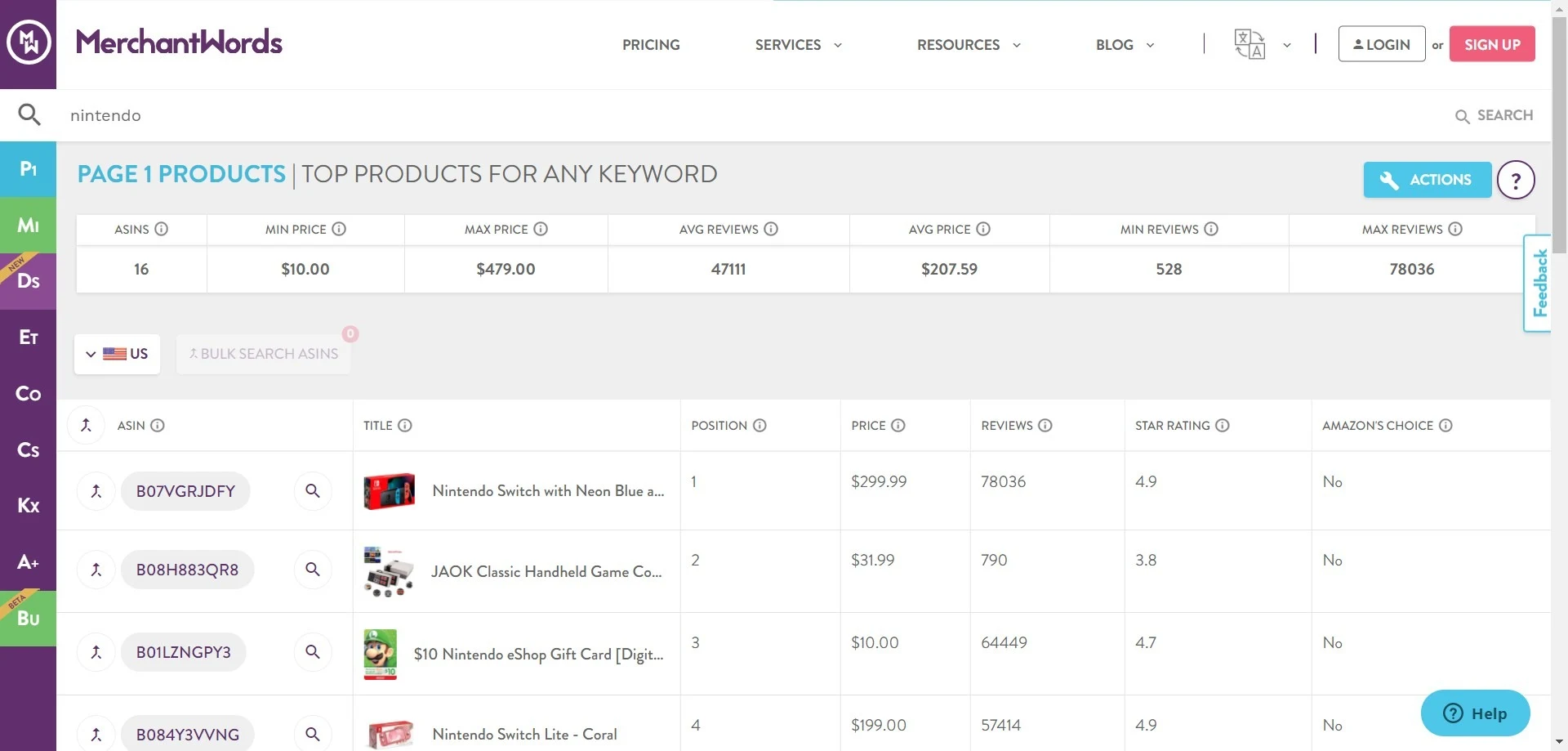The image size is (1568, 751).
Task: Click the SEARCH button
Action: [x=1494, y=115]
